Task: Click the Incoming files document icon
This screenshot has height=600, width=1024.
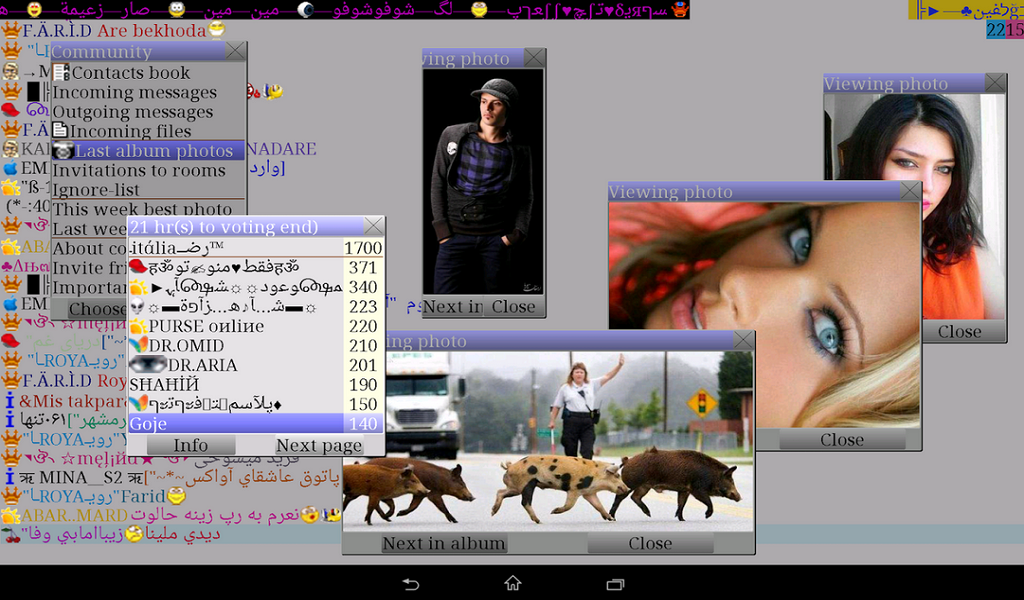Action: [60, 131]
